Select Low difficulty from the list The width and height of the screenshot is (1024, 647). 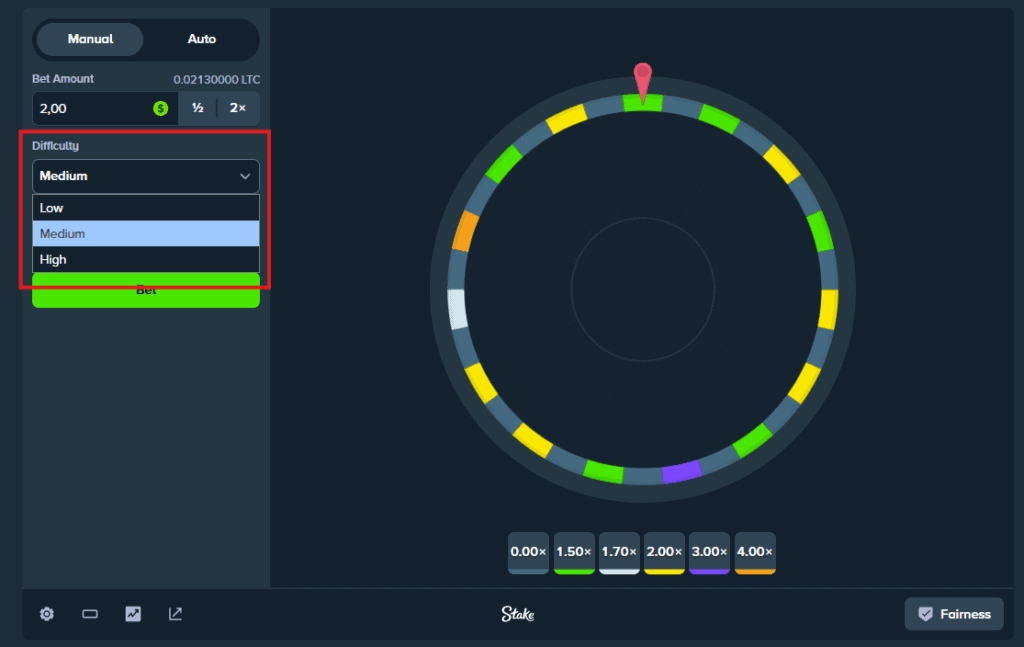(x=146, y=207)
